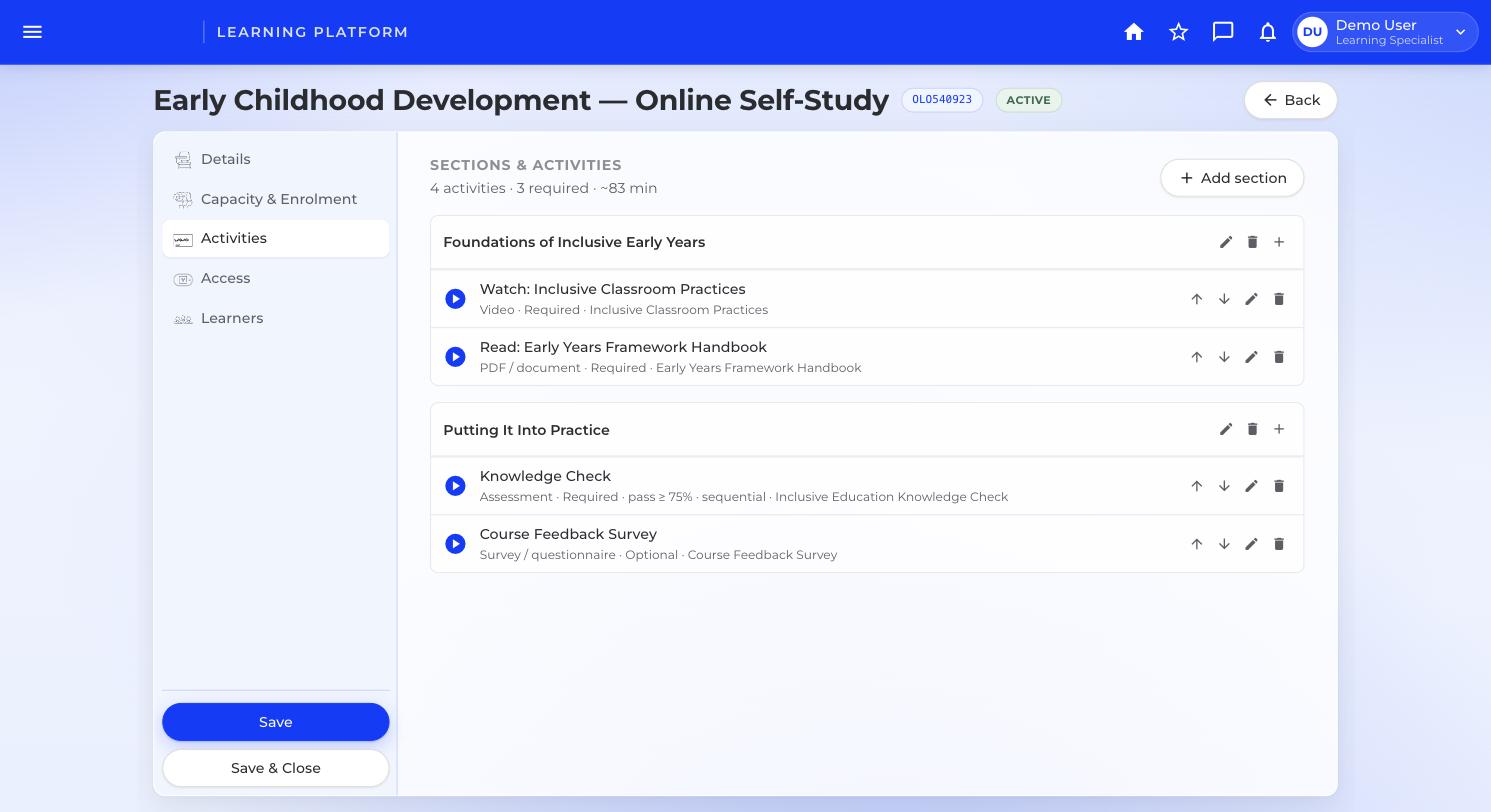Add activity to Foundations of Inclusive Early Years
Viewport: 1491px width, 812px height.
click(x=1279, y=242)
